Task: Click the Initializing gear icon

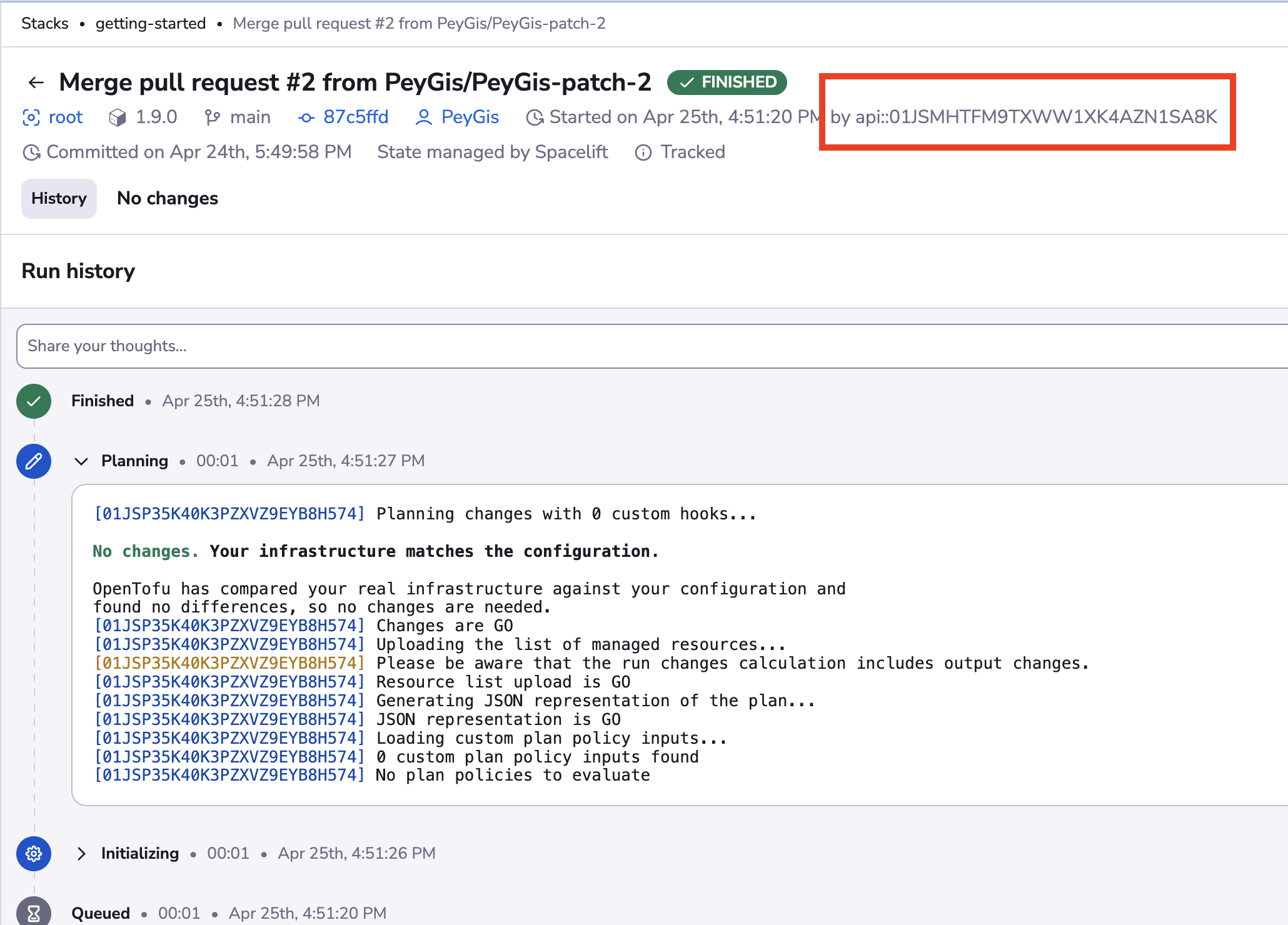Action: pos(34,854)
